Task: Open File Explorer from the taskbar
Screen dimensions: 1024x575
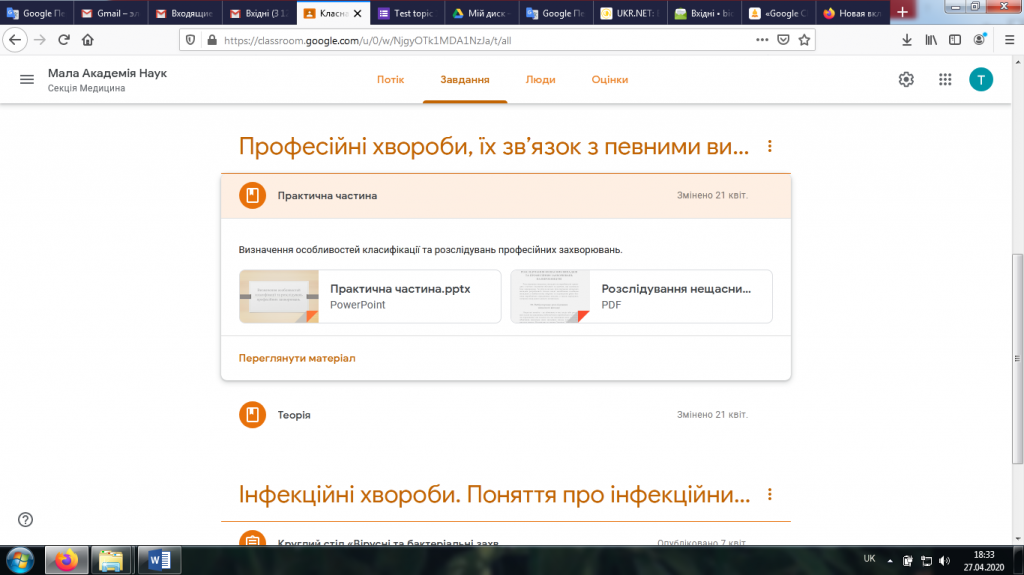Action: (x=111, y=561)
